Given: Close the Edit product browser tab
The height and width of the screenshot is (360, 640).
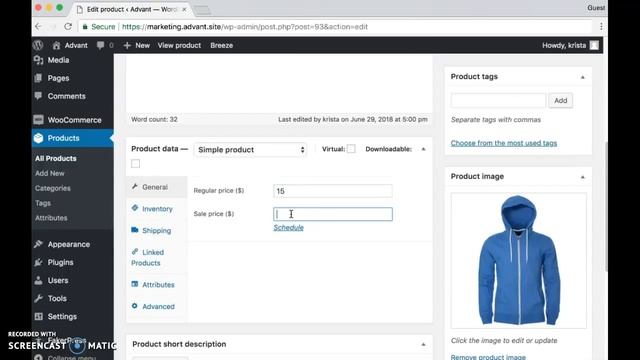Looking at the screenshot, I should pos(184,9).
